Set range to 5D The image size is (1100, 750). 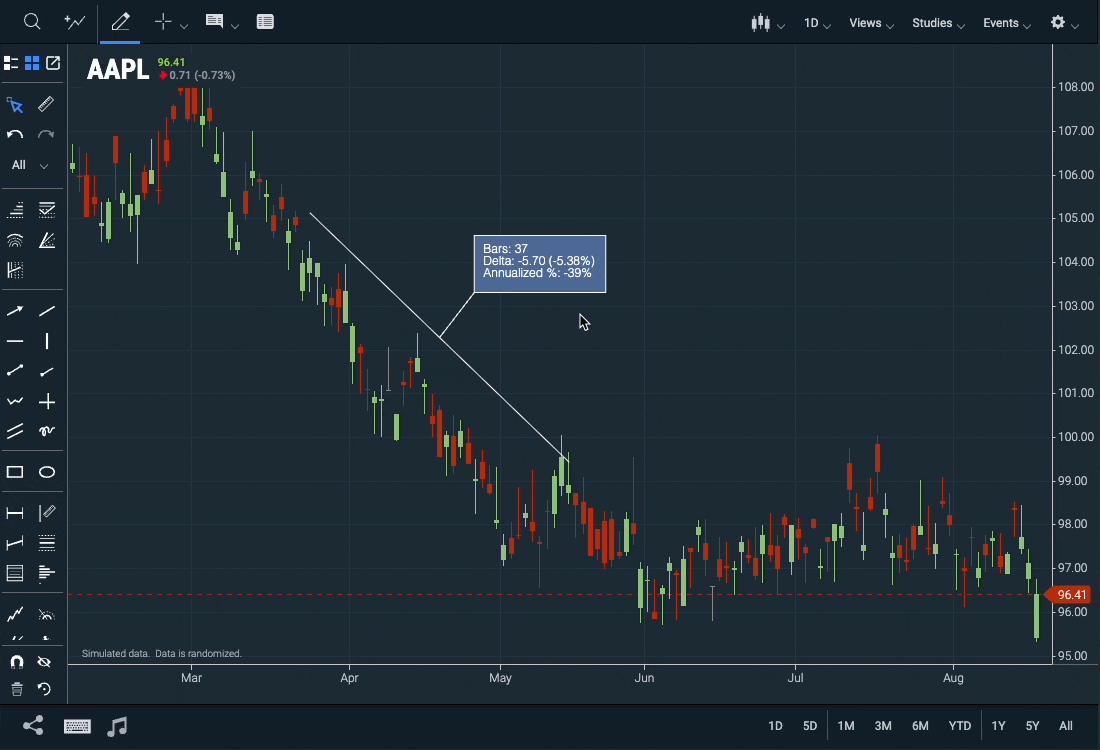point(810,726)
